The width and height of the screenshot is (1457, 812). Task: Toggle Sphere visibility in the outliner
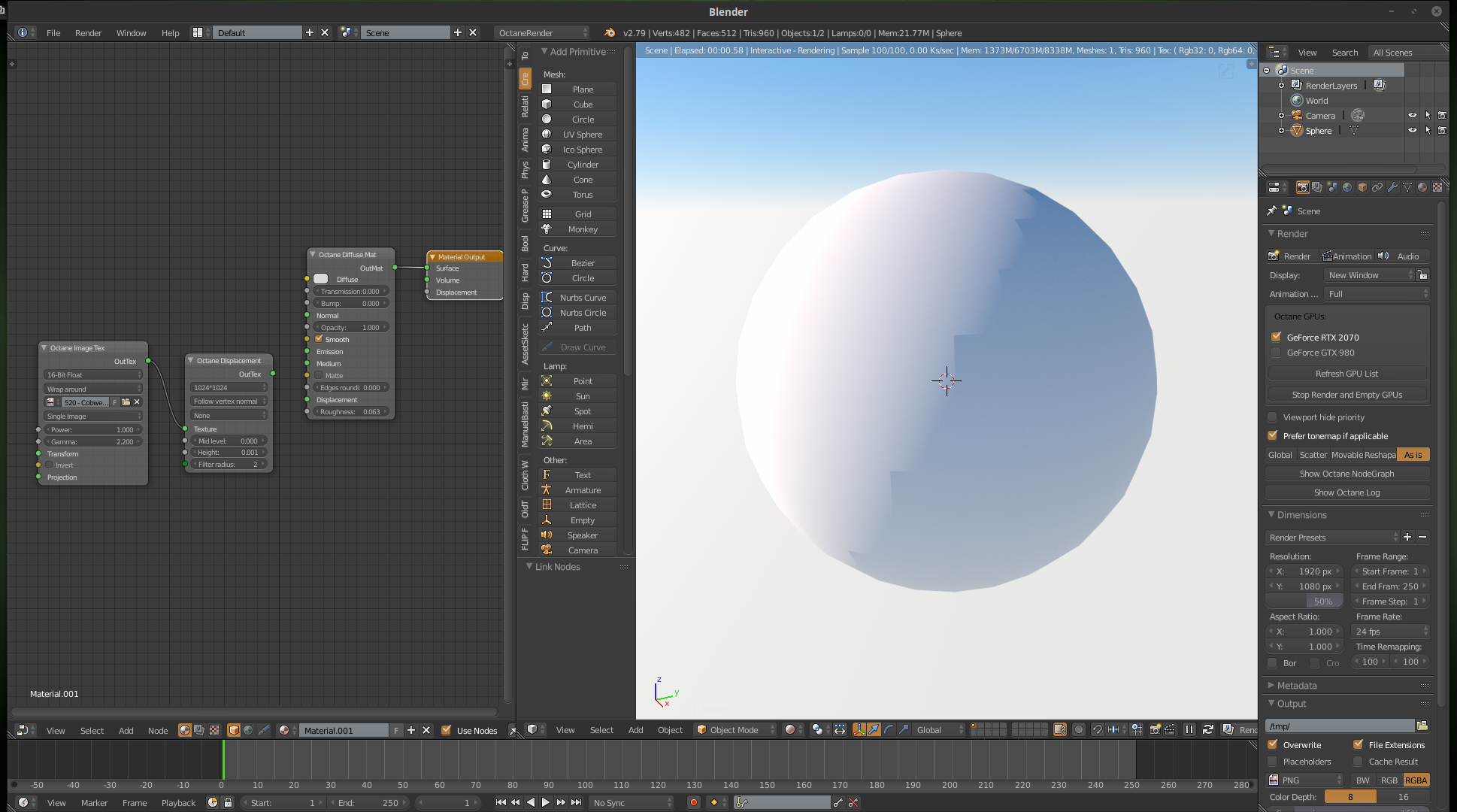(1412, 130)
